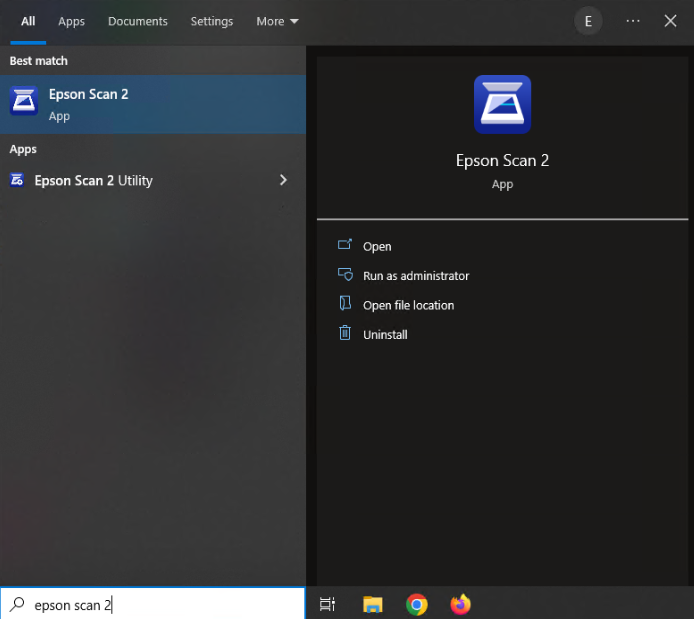
Task: Open Task View from the taskbar
Action: (x=327, y=604)
